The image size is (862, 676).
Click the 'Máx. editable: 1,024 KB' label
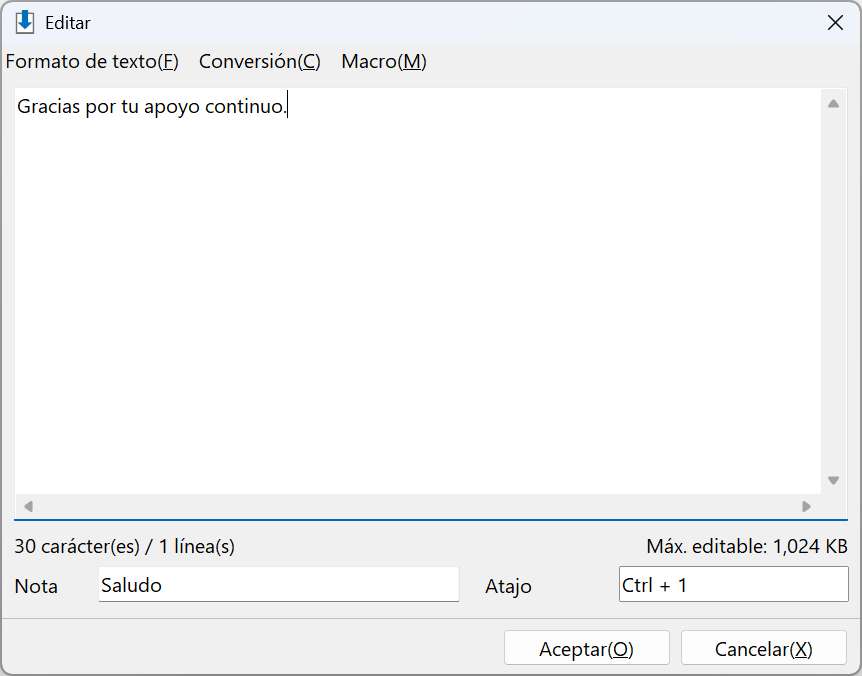[x=747, y=546]
